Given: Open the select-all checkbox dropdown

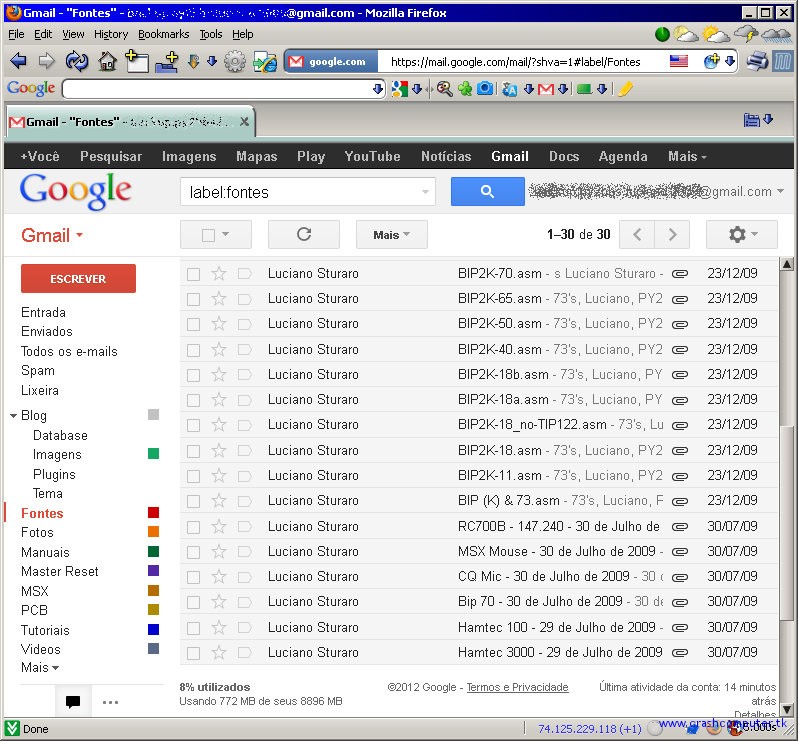Looking at the screenshot, I should [225, 235].
